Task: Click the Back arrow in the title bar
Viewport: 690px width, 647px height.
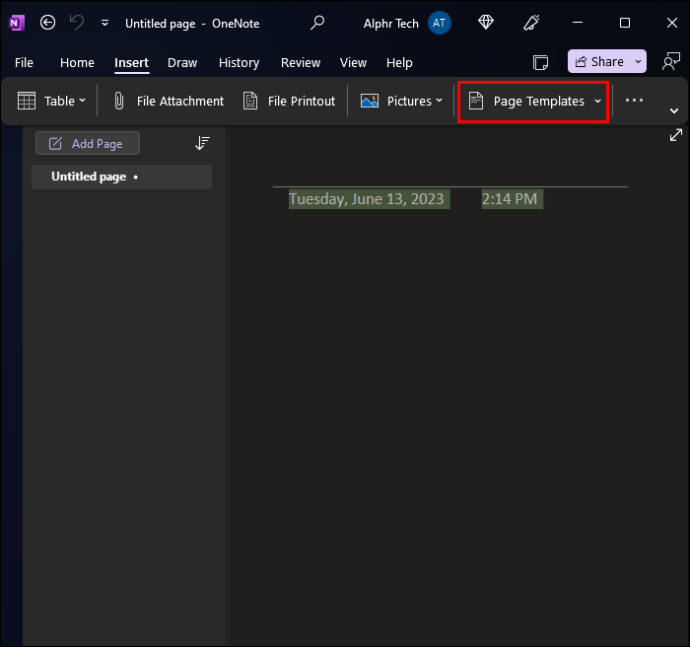Action: pos(48,23)
